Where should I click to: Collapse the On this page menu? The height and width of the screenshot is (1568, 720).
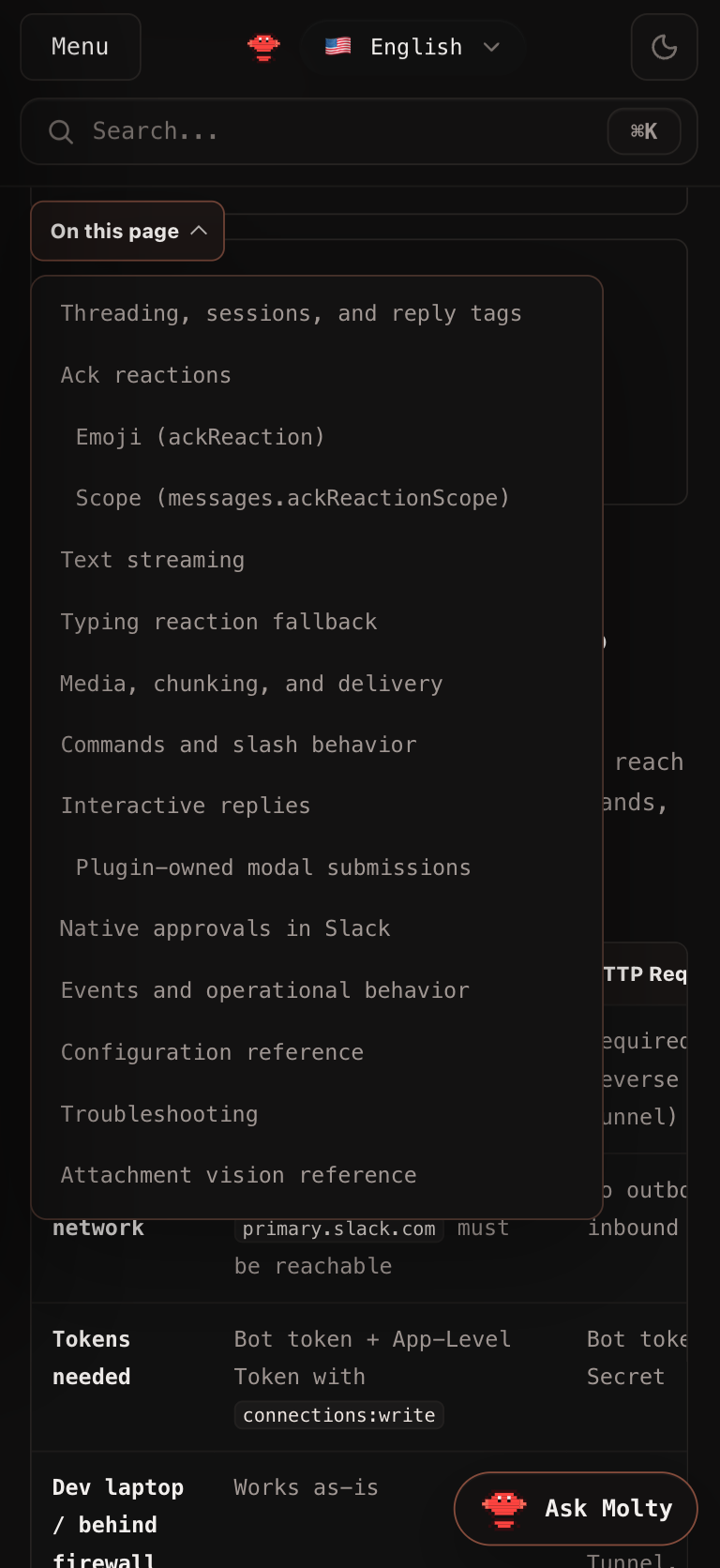pos(127,231)
